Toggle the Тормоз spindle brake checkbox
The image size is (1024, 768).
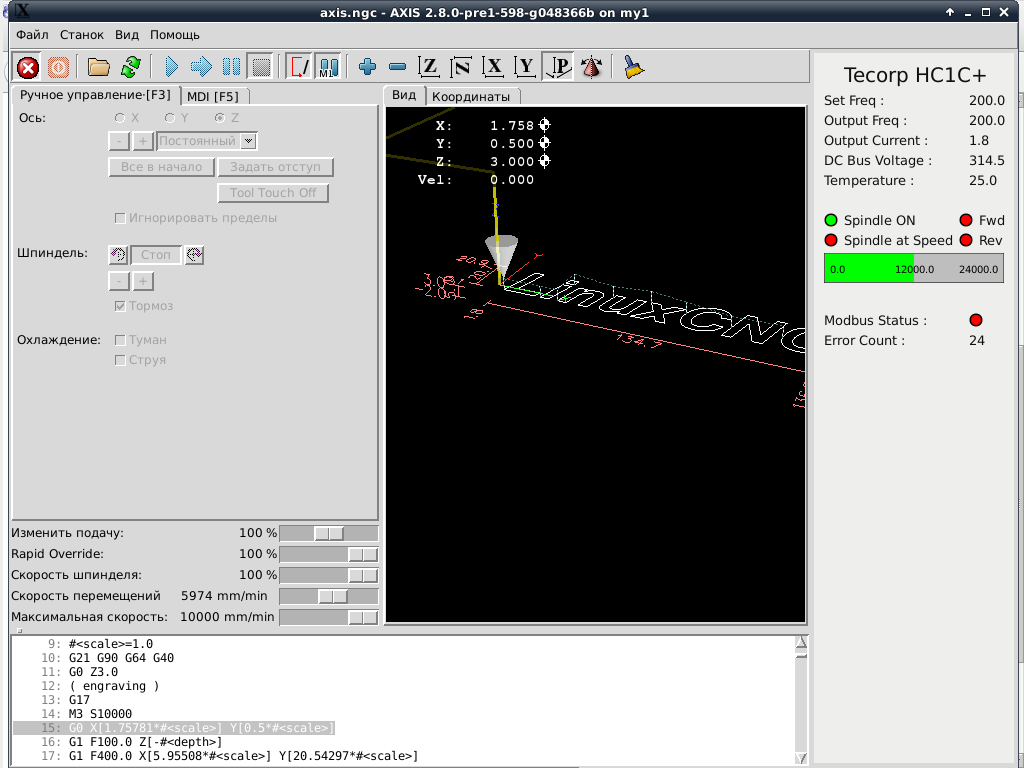121,306
